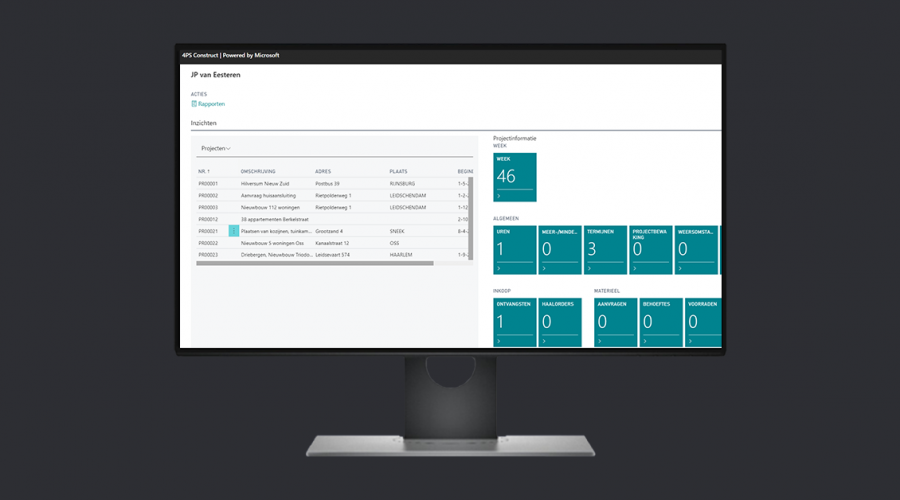Open the Rapporten link
The width and height of the screenshot is (900, 500).
tap(211, 104)
